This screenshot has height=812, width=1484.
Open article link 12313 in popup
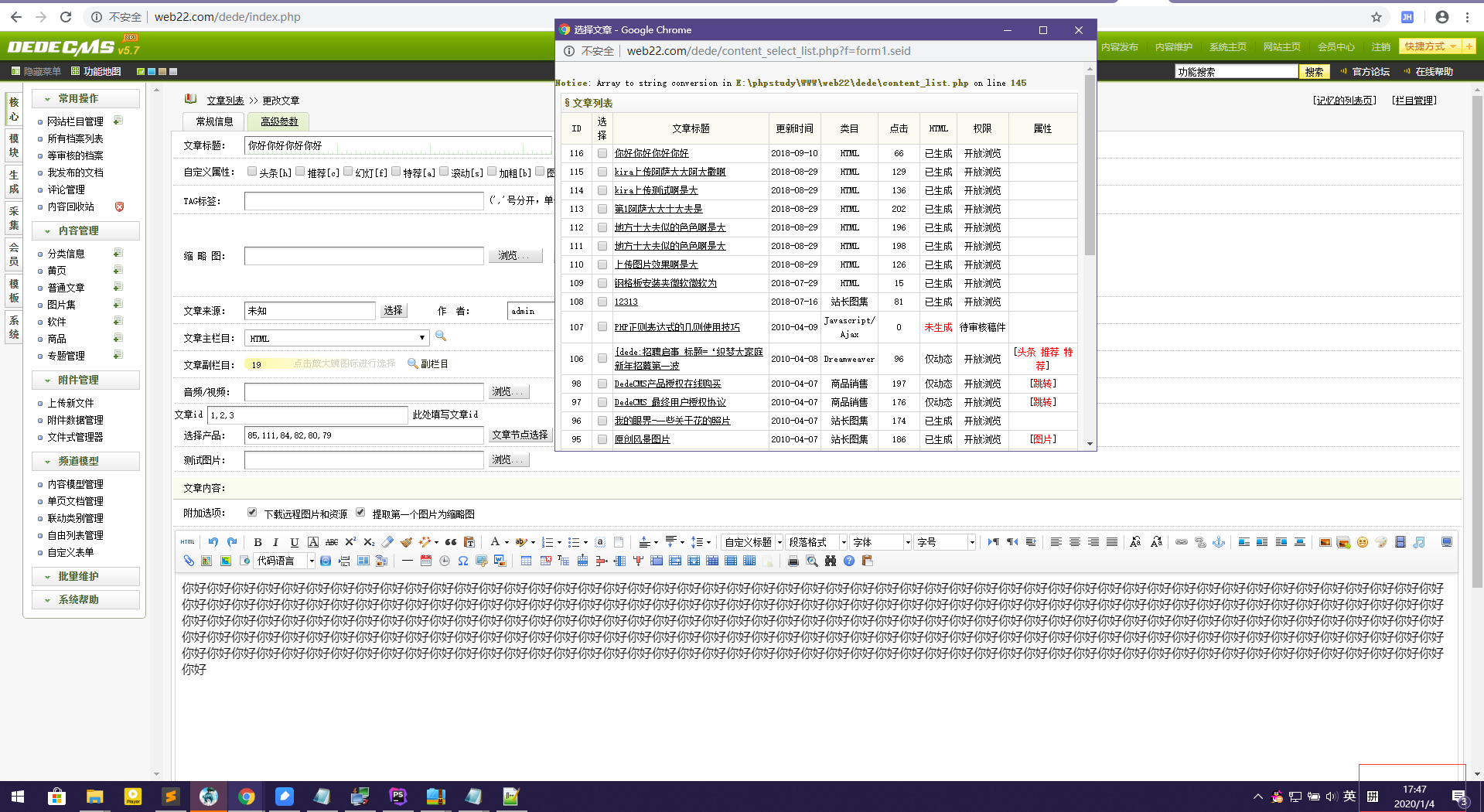[626, 302]
